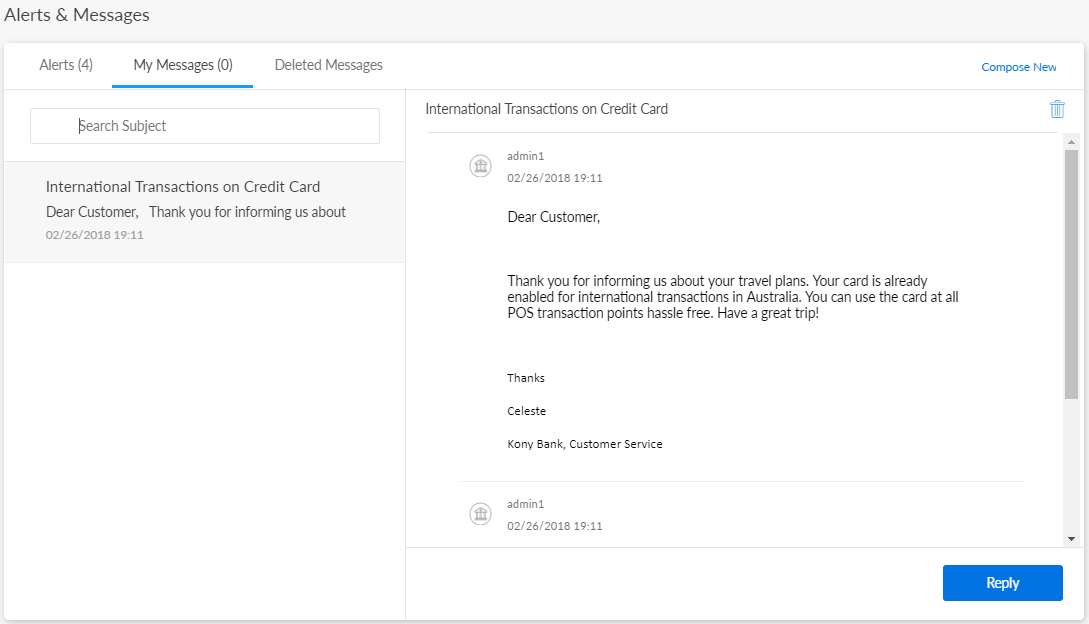
Task: Click the Compose New link
Action: click(1018, 67)
